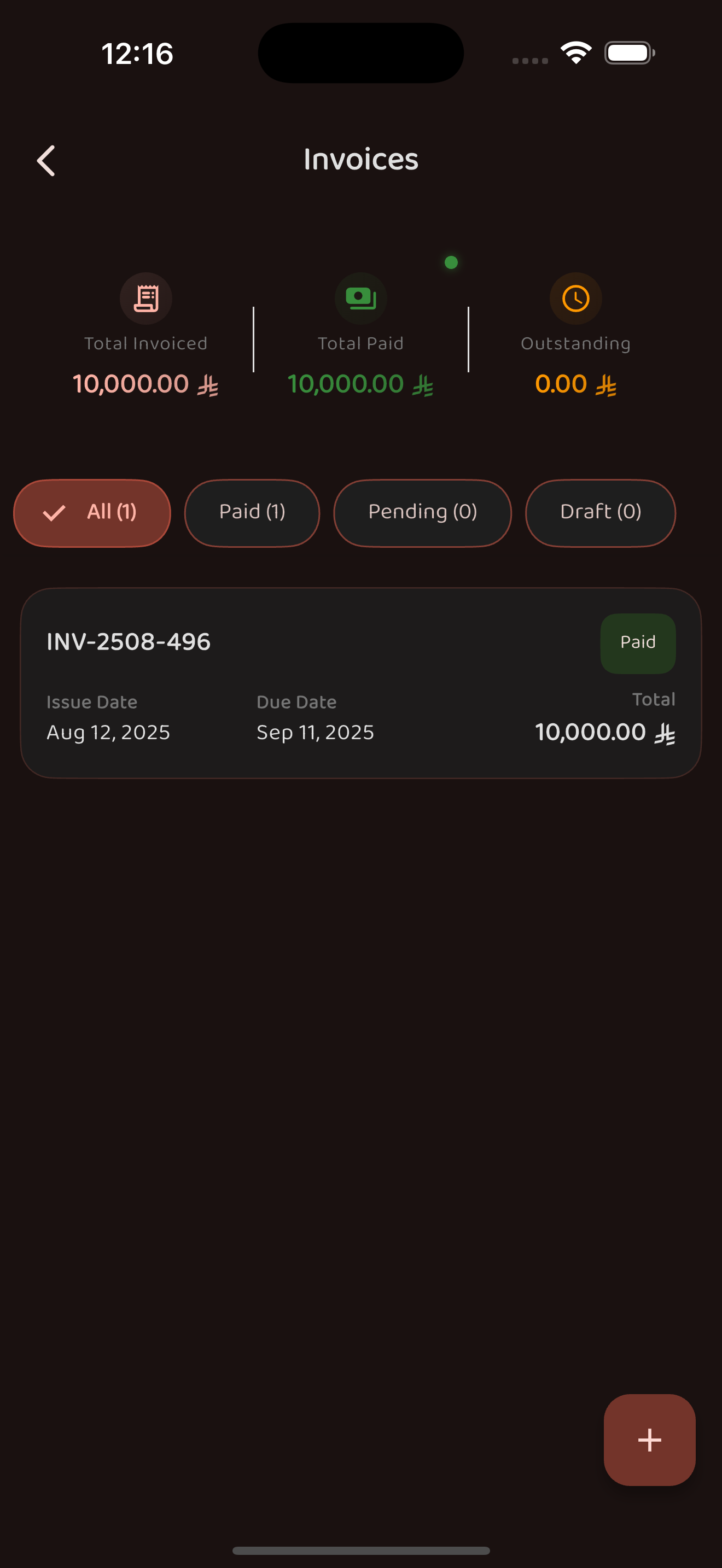Tap the Paid status badge
The width and height of the screenshot is (722, 1568).
[x=637, y=643]
